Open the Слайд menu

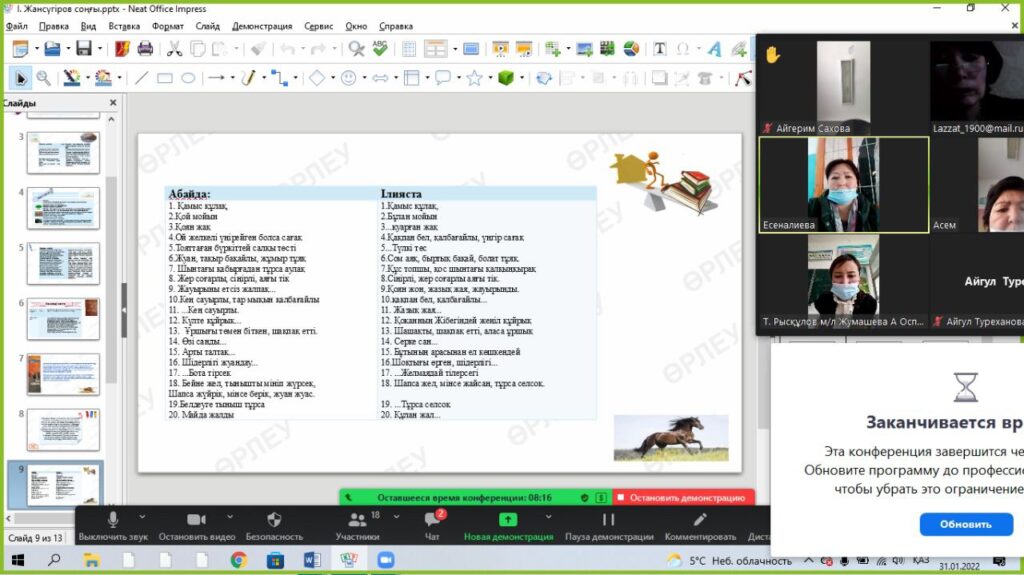coord(208,26)
